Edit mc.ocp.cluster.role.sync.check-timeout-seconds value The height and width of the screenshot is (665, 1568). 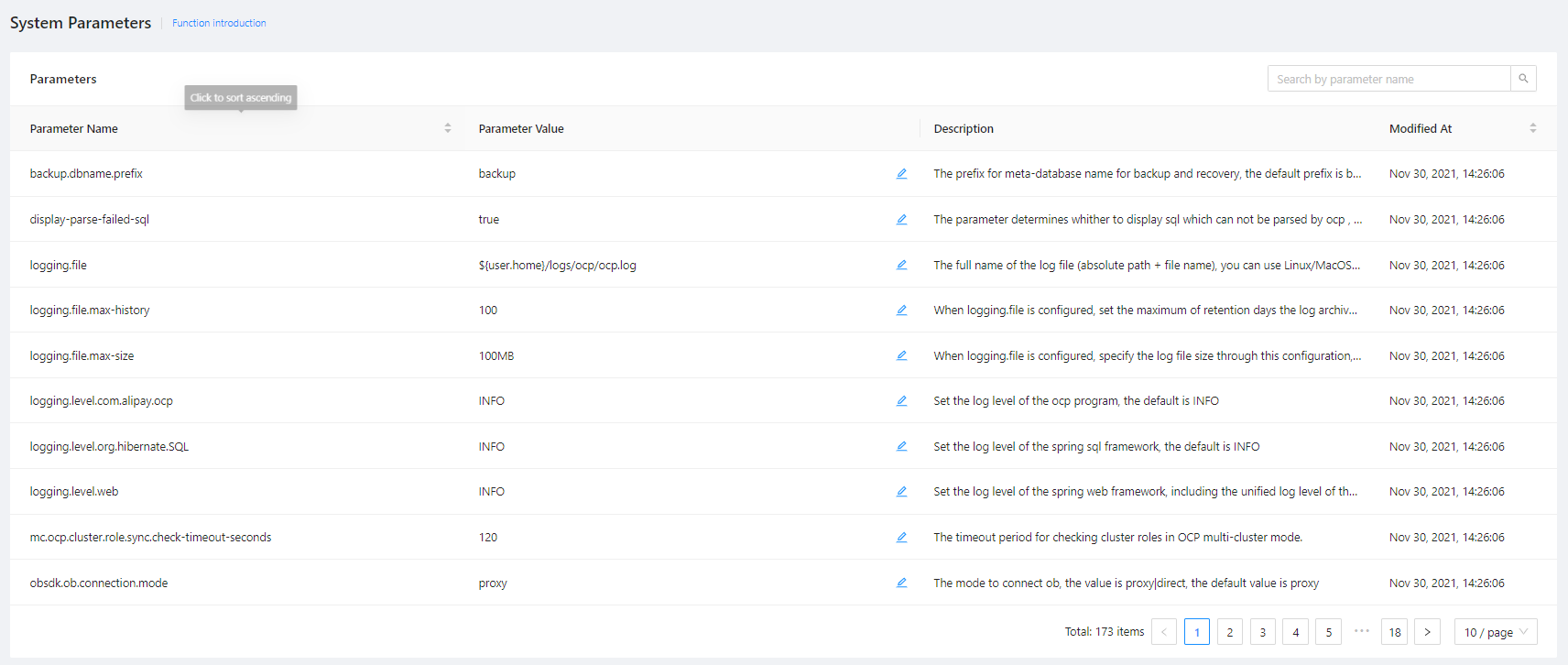point(901,538)
